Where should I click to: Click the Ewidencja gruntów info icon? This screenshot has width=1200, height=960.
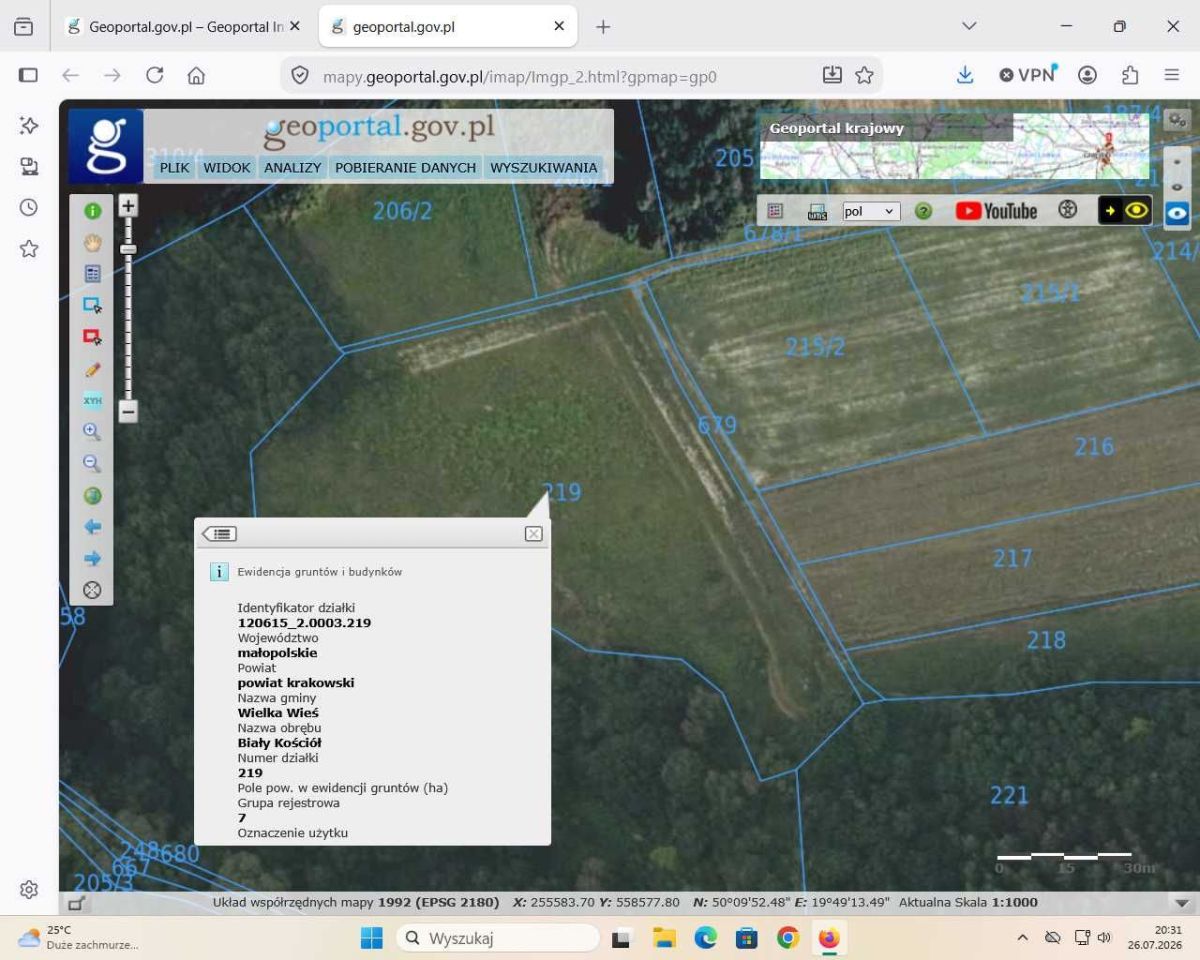(x=219, y=572)
